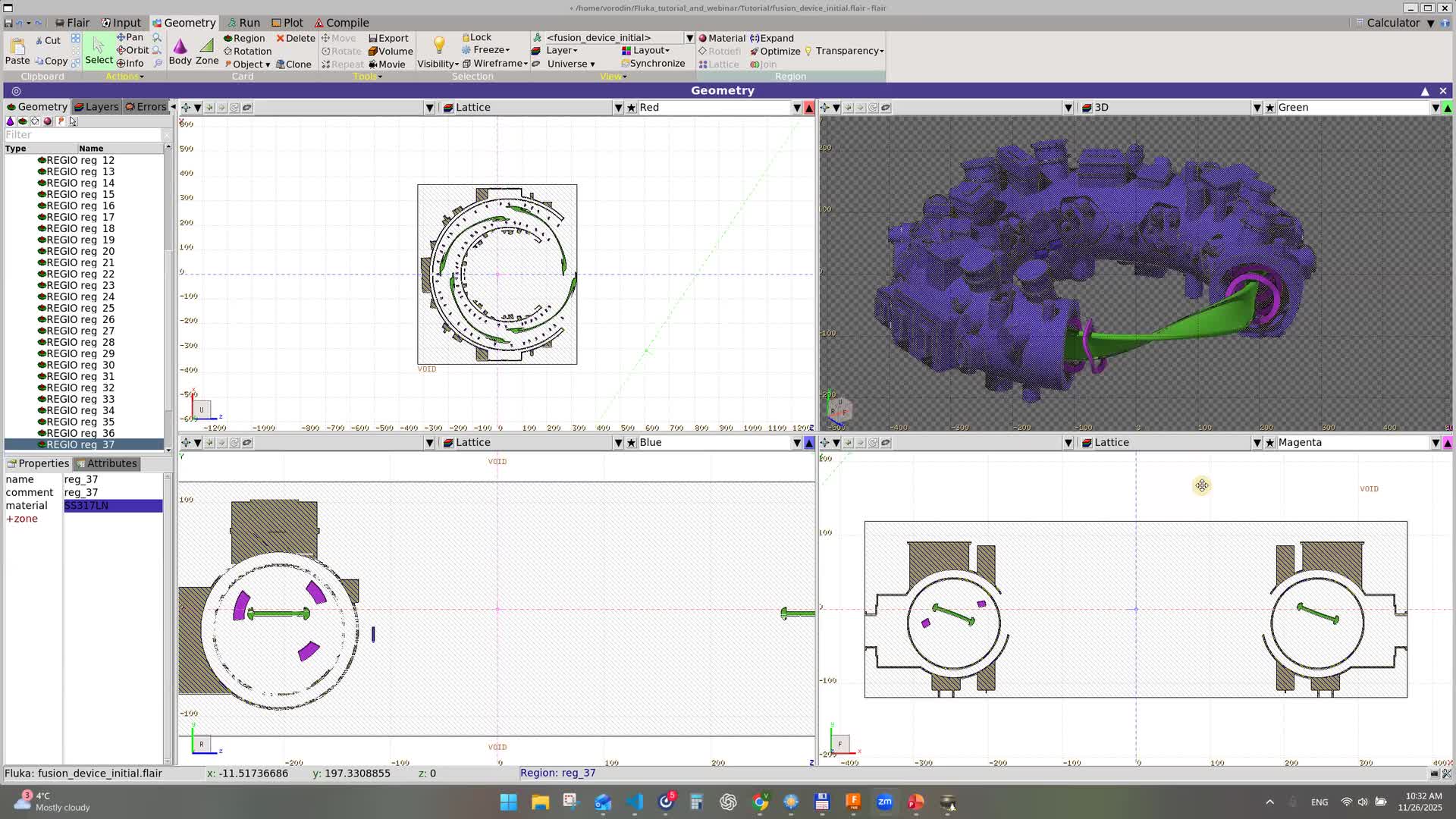This screenshot has height=819, width=1456.
Task: Click the Export tool
Action: click(388, 38)
